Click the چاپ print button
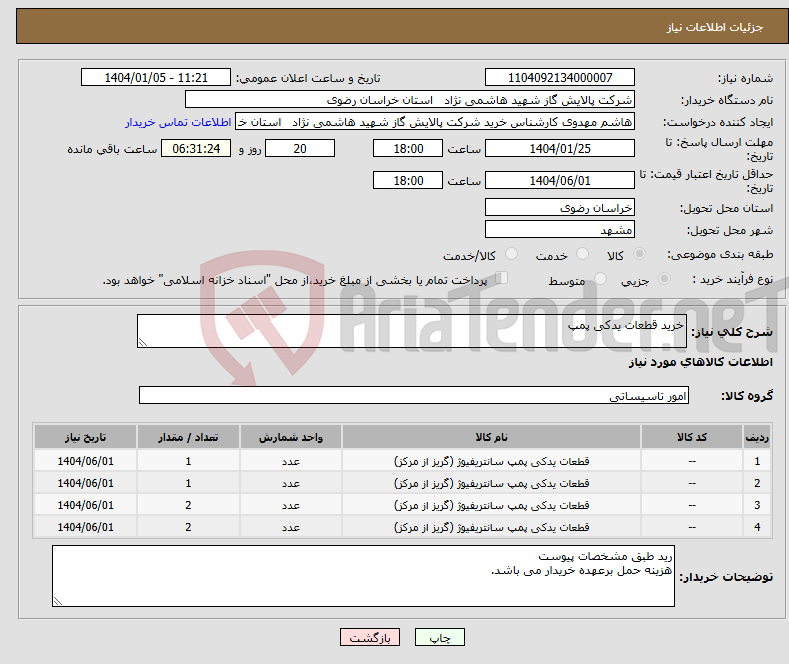This screenshot has width=789, height=664. click(440, 637)
